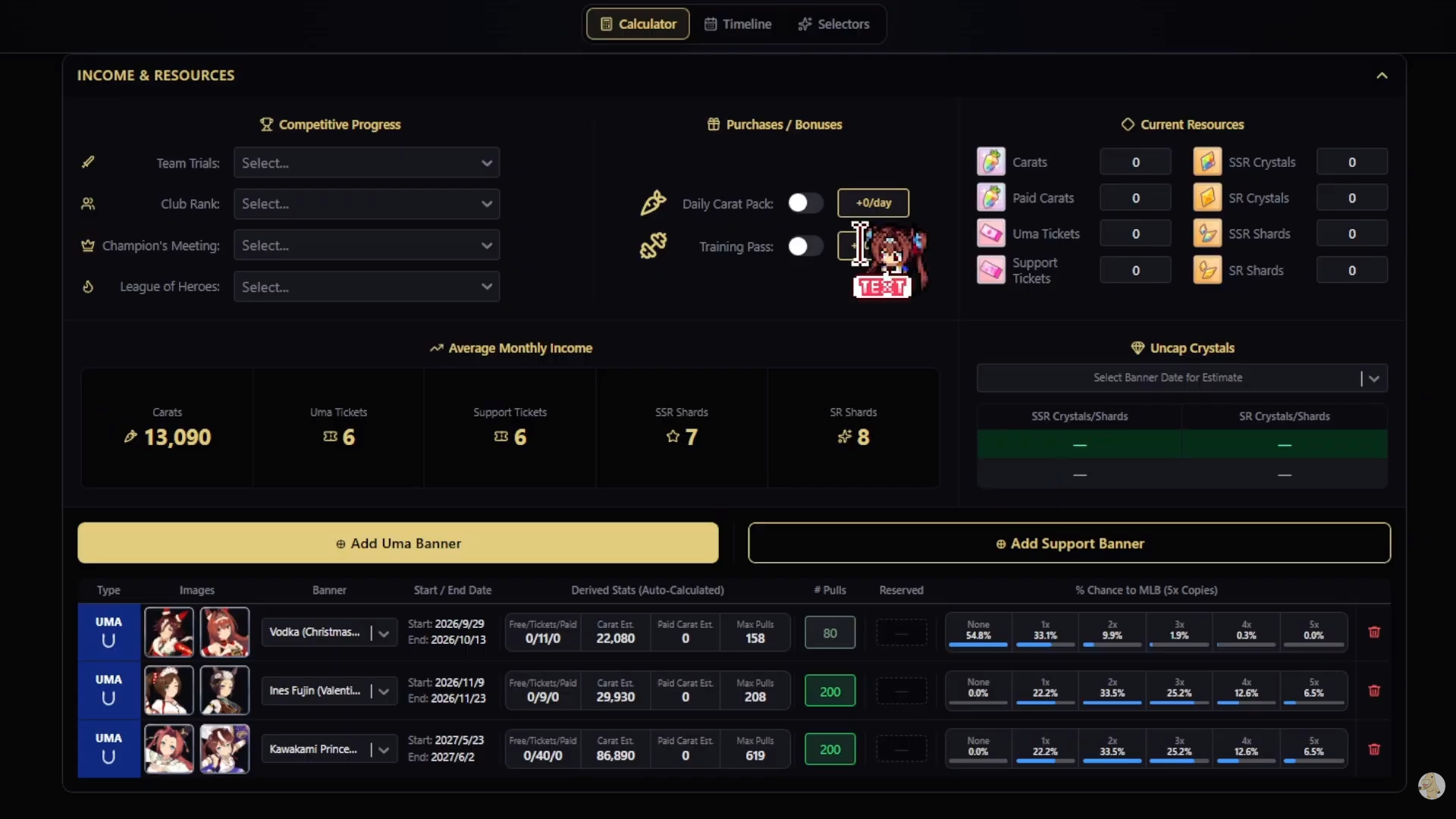Click the Add Uma Banner button
The image size is (1456, 819).
[398, 543]
